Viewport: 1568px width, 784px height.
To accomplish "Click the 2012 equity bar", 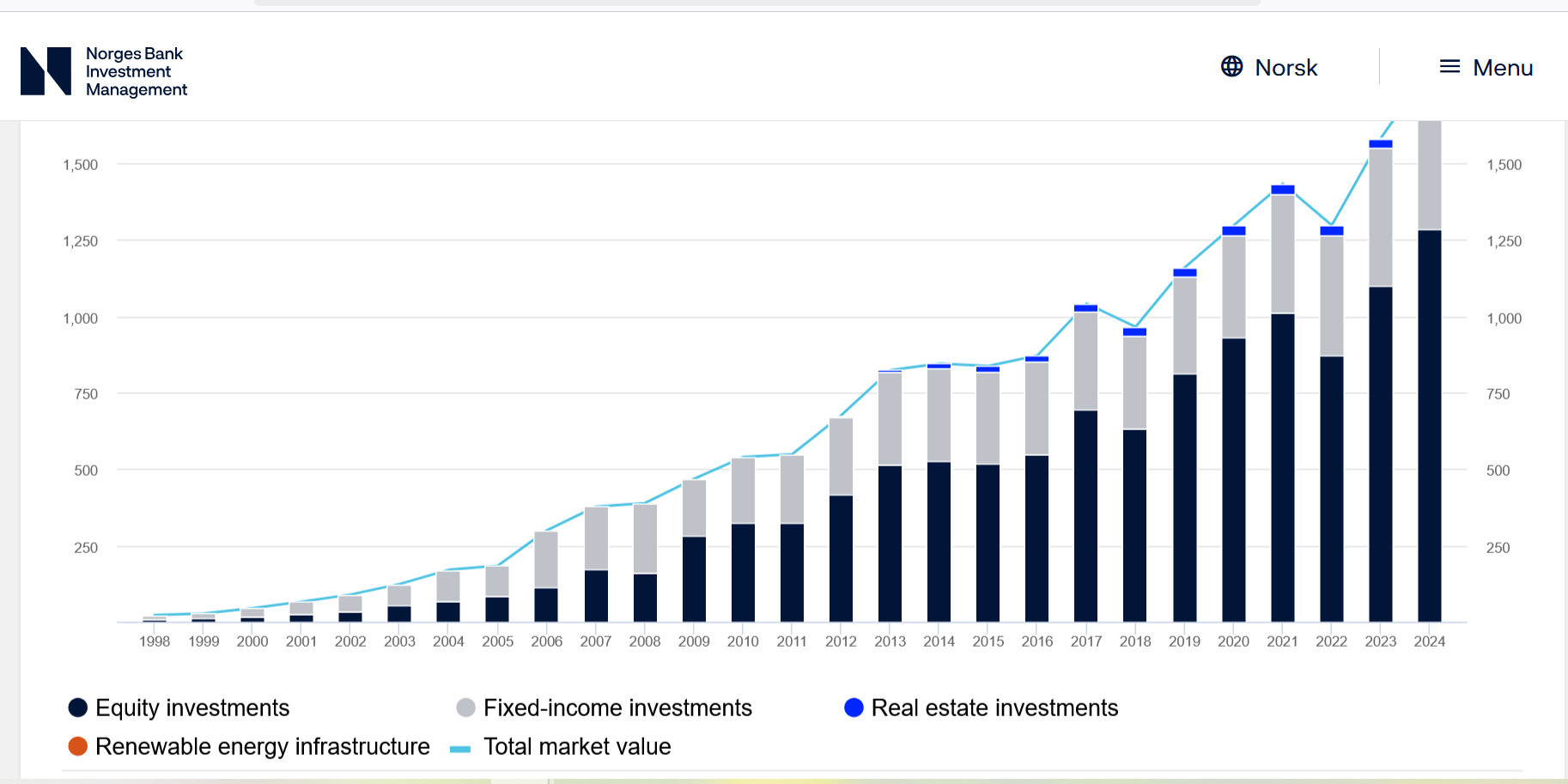I will click(x=841, y=558).
